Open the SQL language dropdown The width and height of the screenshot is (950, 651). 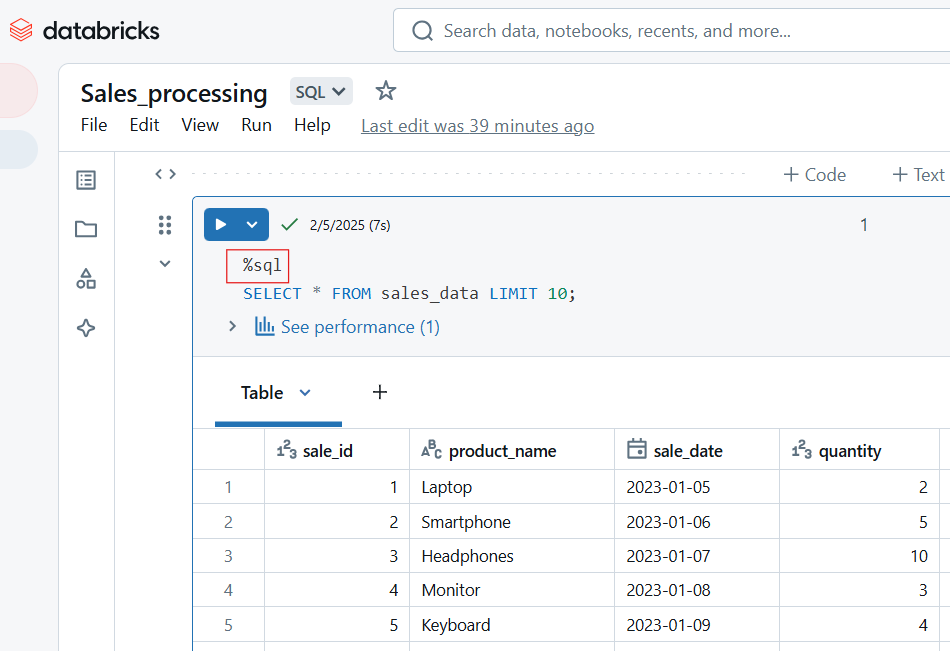pyautogui.click(x=321, y=92)
